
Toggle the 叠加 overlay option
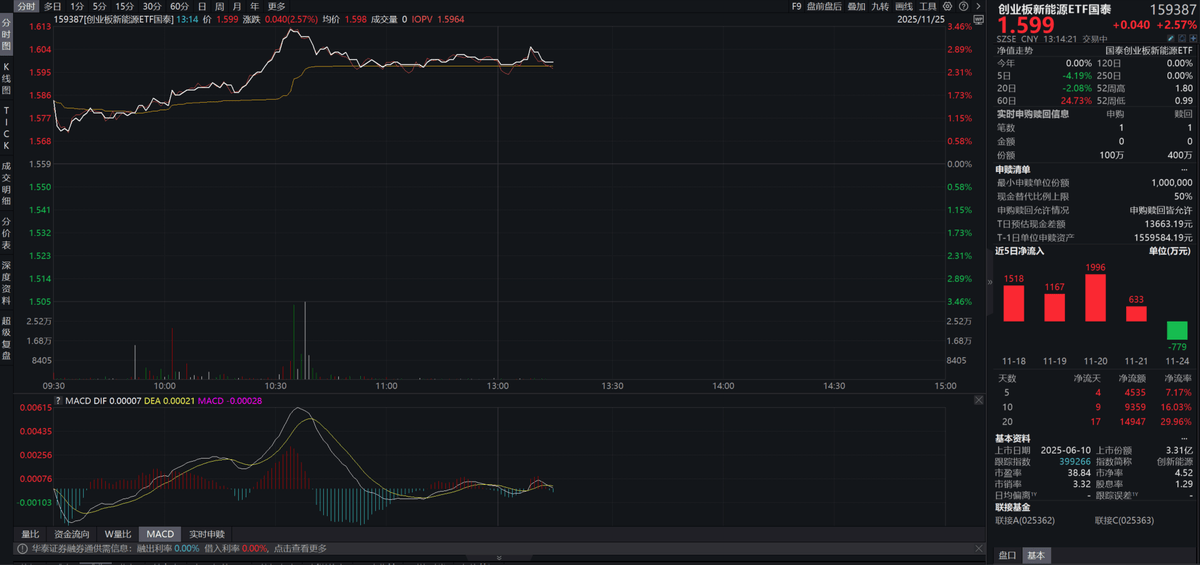click(856, 6)
